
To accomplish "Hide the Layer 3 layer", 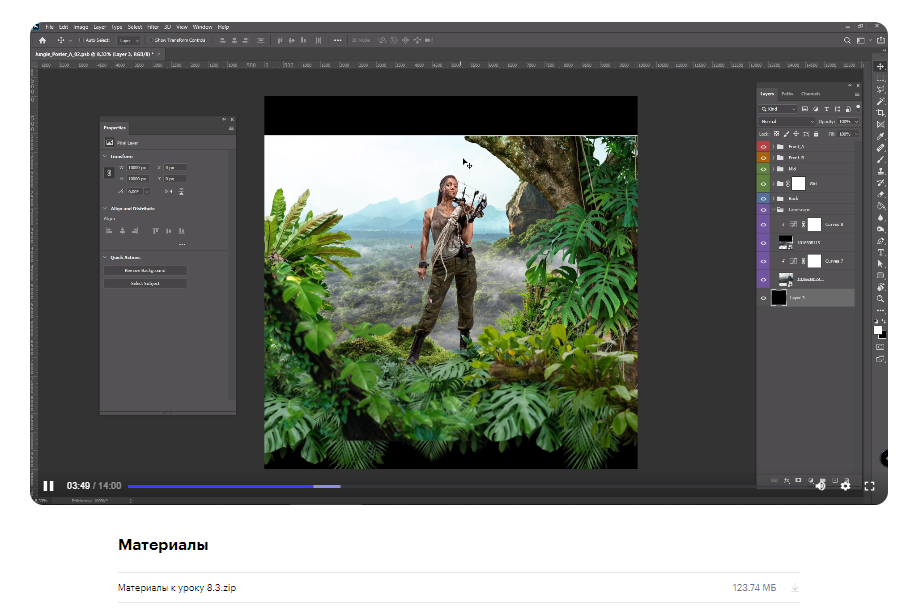I will [763, 298].
